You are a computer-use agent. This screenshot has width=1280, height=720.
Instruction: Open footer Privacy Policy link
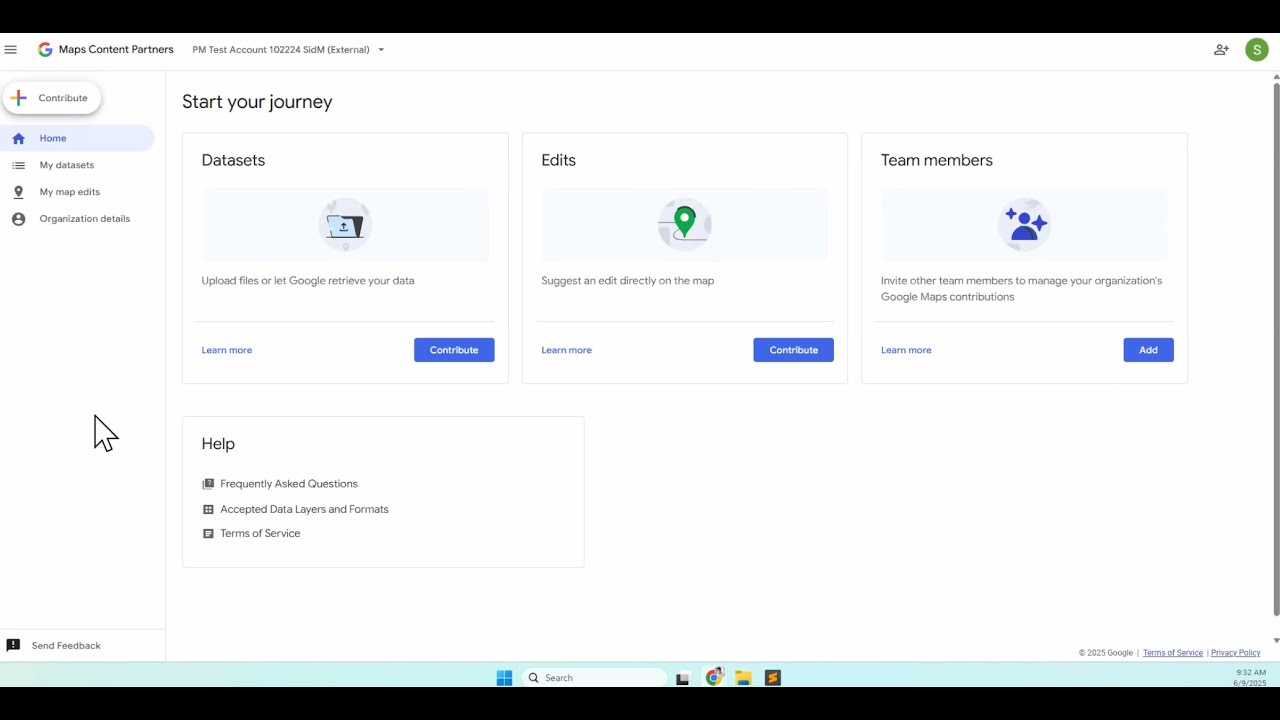click(x=1236, y=653)
